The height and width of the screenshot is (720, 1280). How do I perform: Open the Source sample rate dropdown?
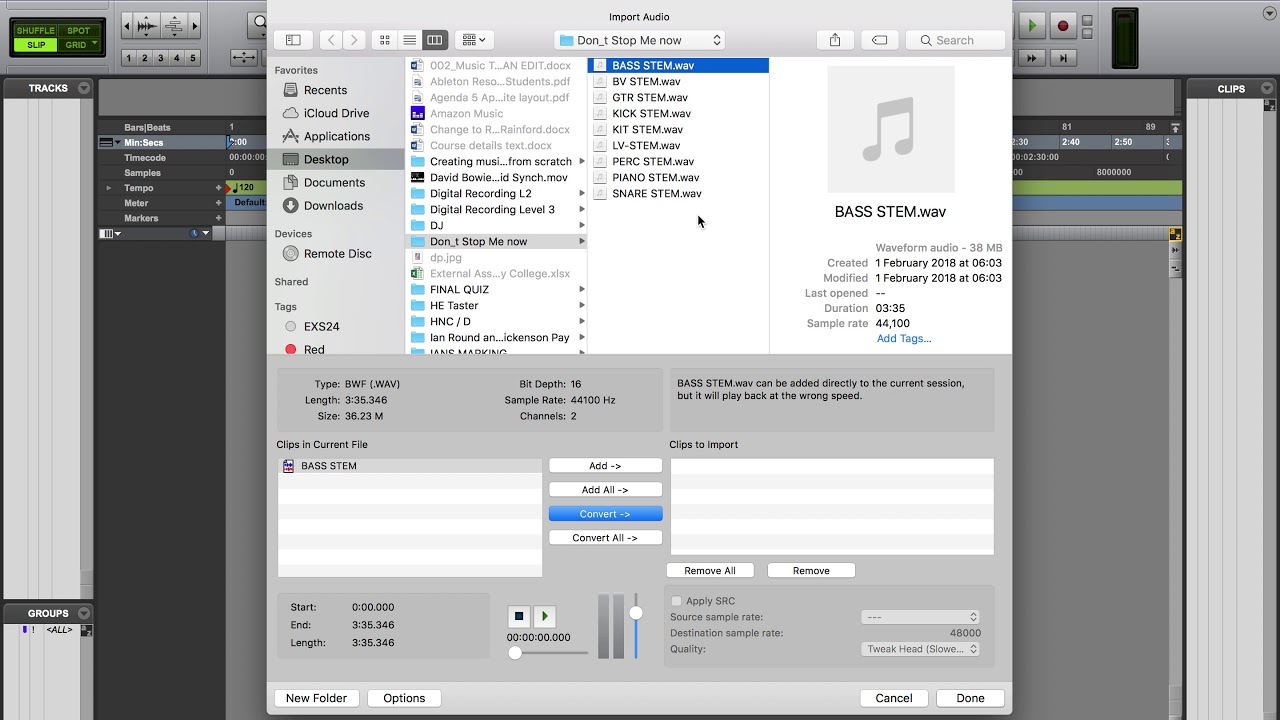tap(919, 617)
